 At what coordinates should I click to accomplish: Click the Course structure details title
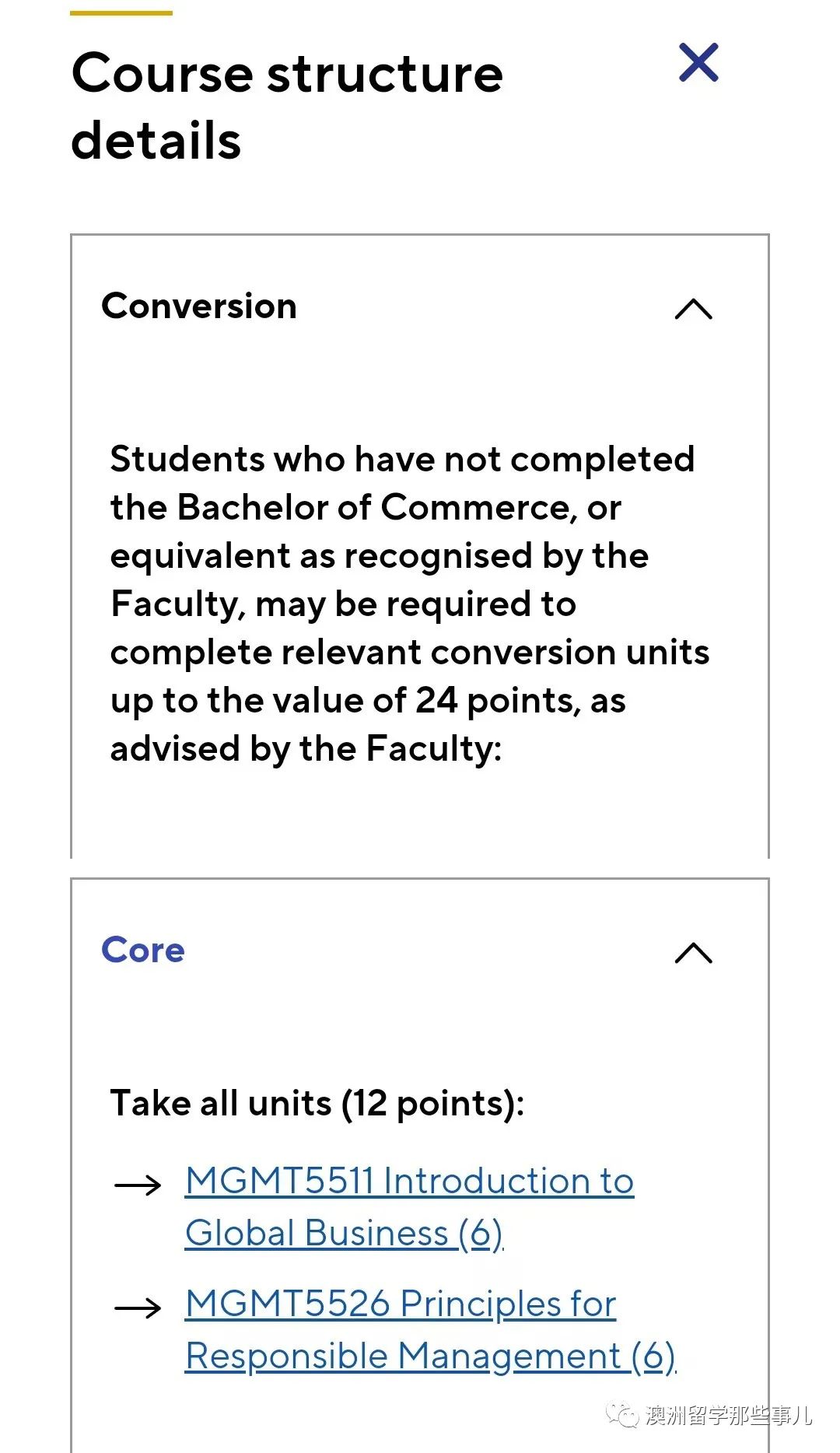tap(286, 106)
